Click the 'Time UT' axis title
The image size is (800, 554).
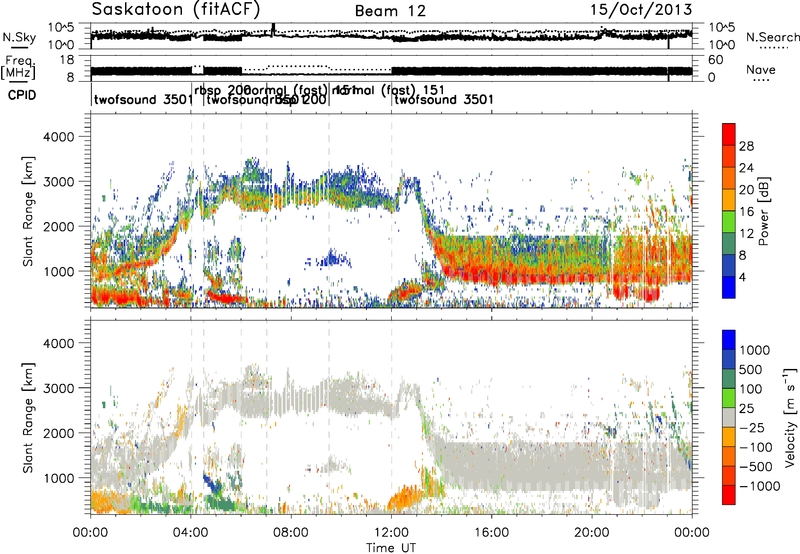[391, 548]
